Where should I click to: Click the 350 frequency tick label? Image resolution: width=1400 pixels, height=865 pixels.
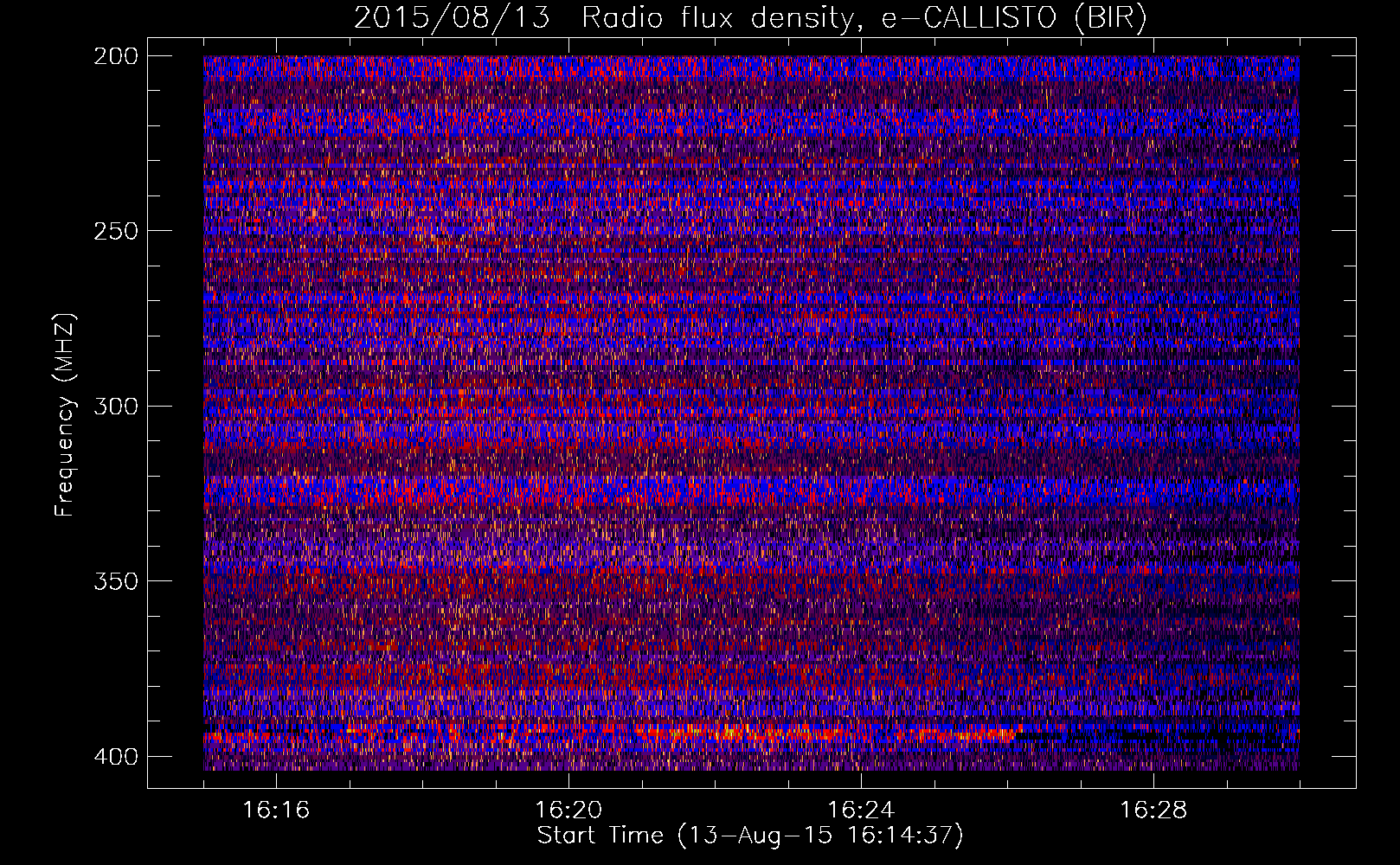coord(115,580)
